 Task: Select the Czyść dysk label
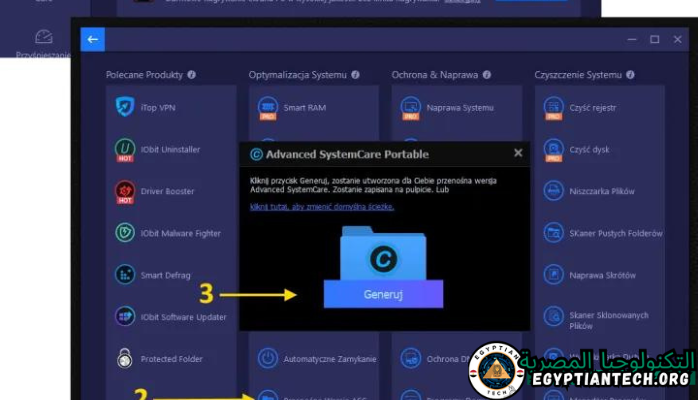click(589, 149)
